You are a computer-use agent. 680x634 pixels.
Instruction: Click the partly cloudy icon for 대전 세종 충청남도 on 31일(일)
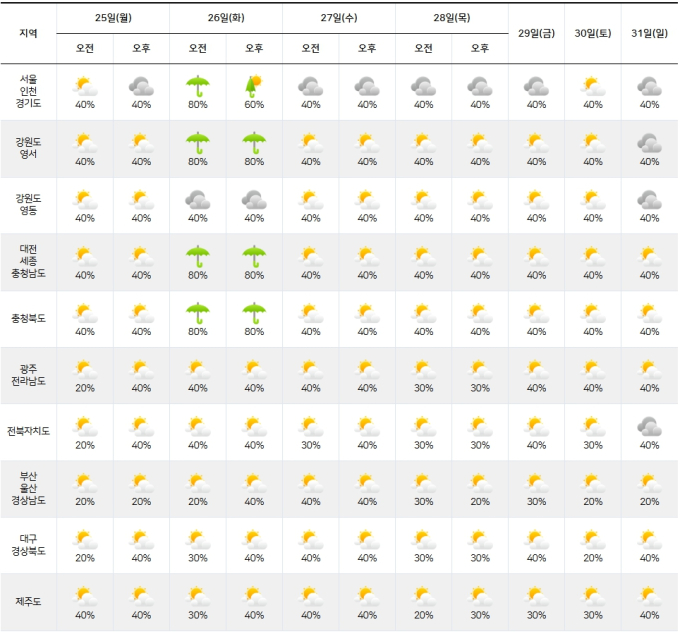click(650, 256)
